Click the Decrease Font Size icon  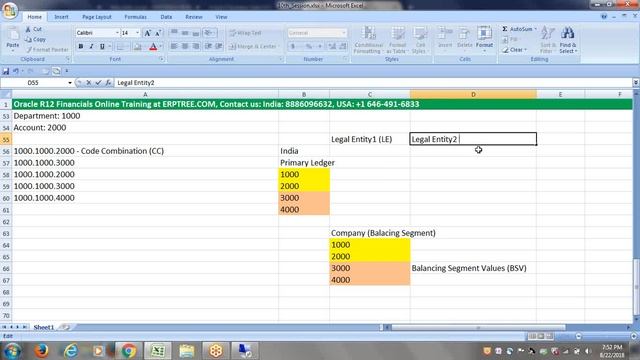[158, 33]
